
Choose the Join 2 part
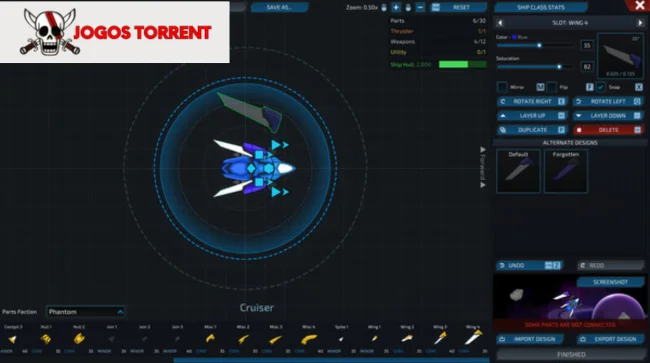tap(144, 339)
